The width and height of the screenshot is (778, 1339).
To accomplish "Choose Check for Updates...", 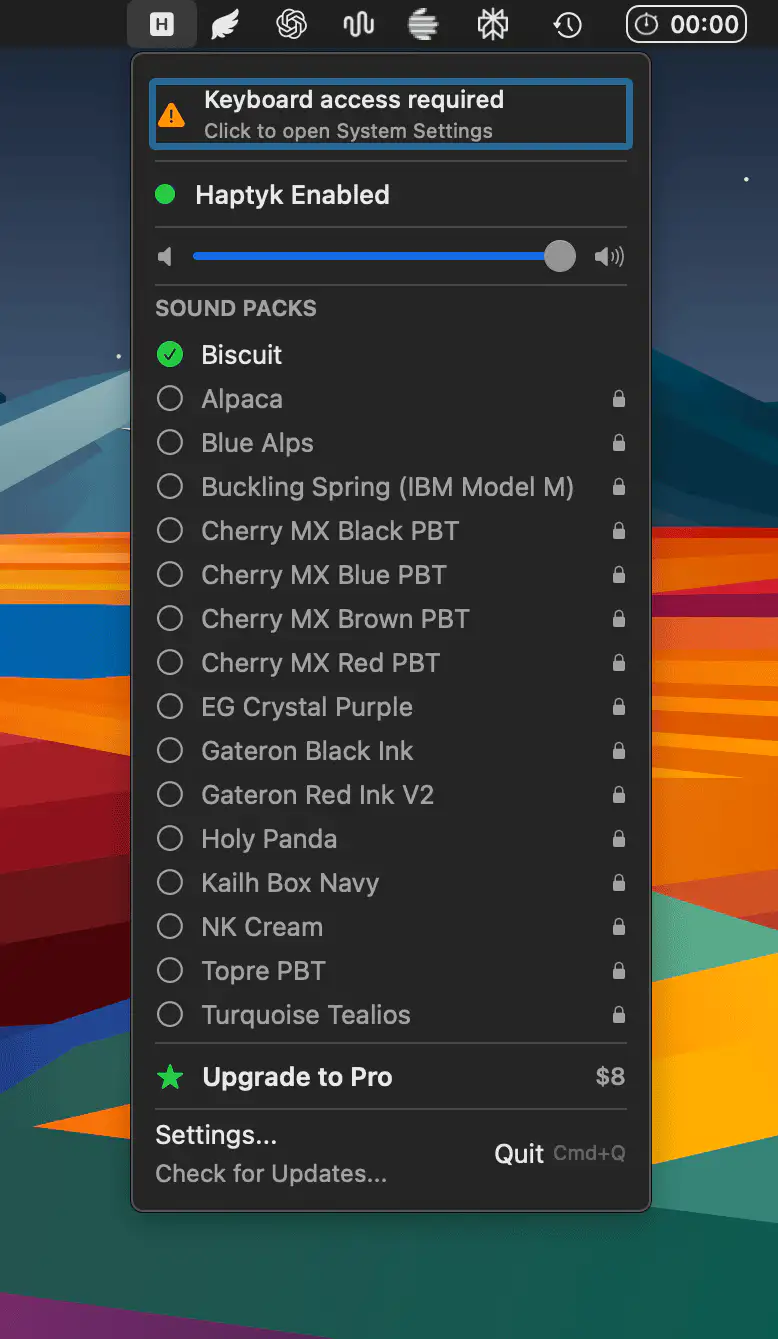I will (x=271, y=1173).
